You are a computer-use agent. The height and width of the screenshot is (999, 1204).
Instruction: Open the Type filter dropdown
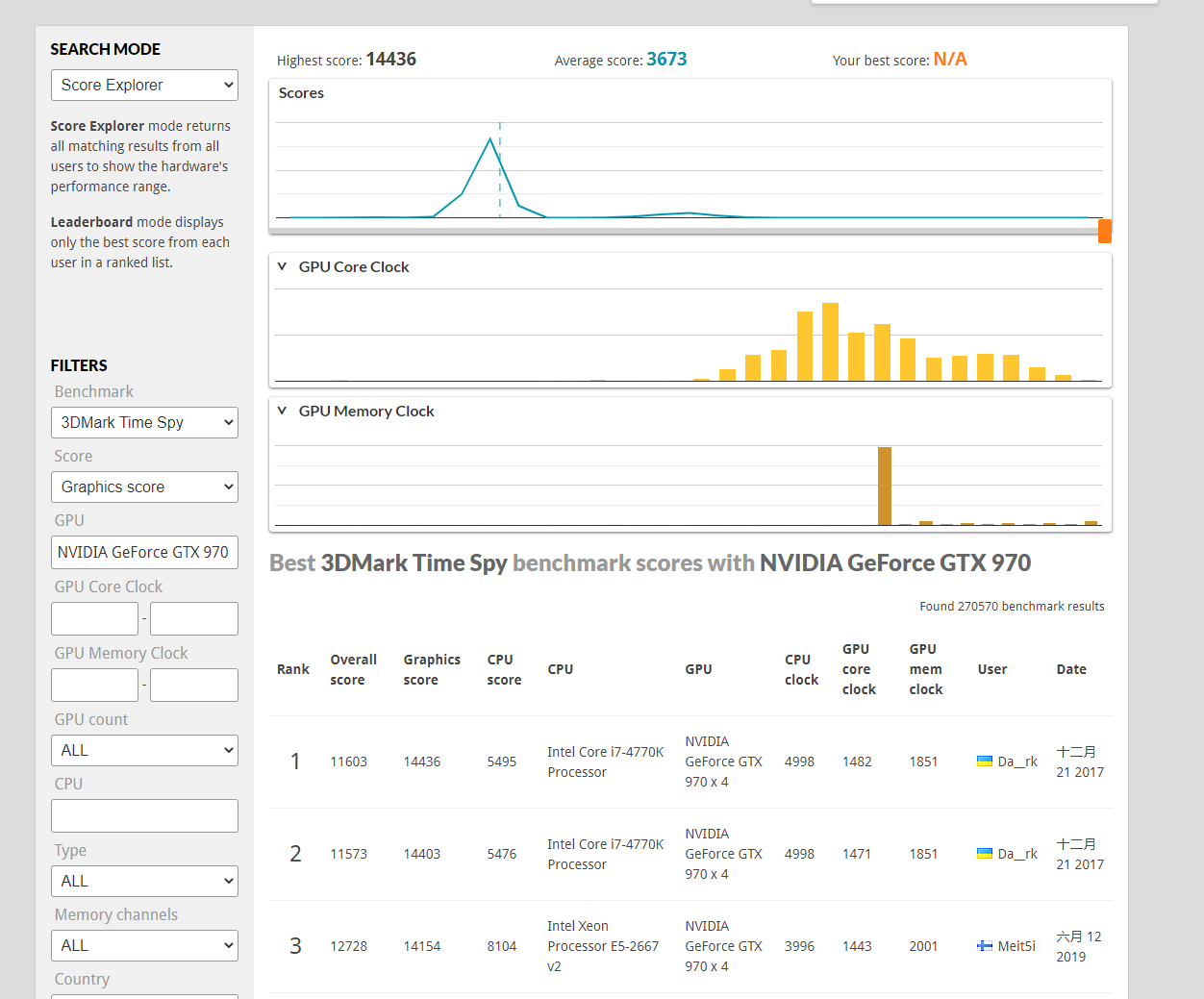pyautogui.click(x=144, y=881)
